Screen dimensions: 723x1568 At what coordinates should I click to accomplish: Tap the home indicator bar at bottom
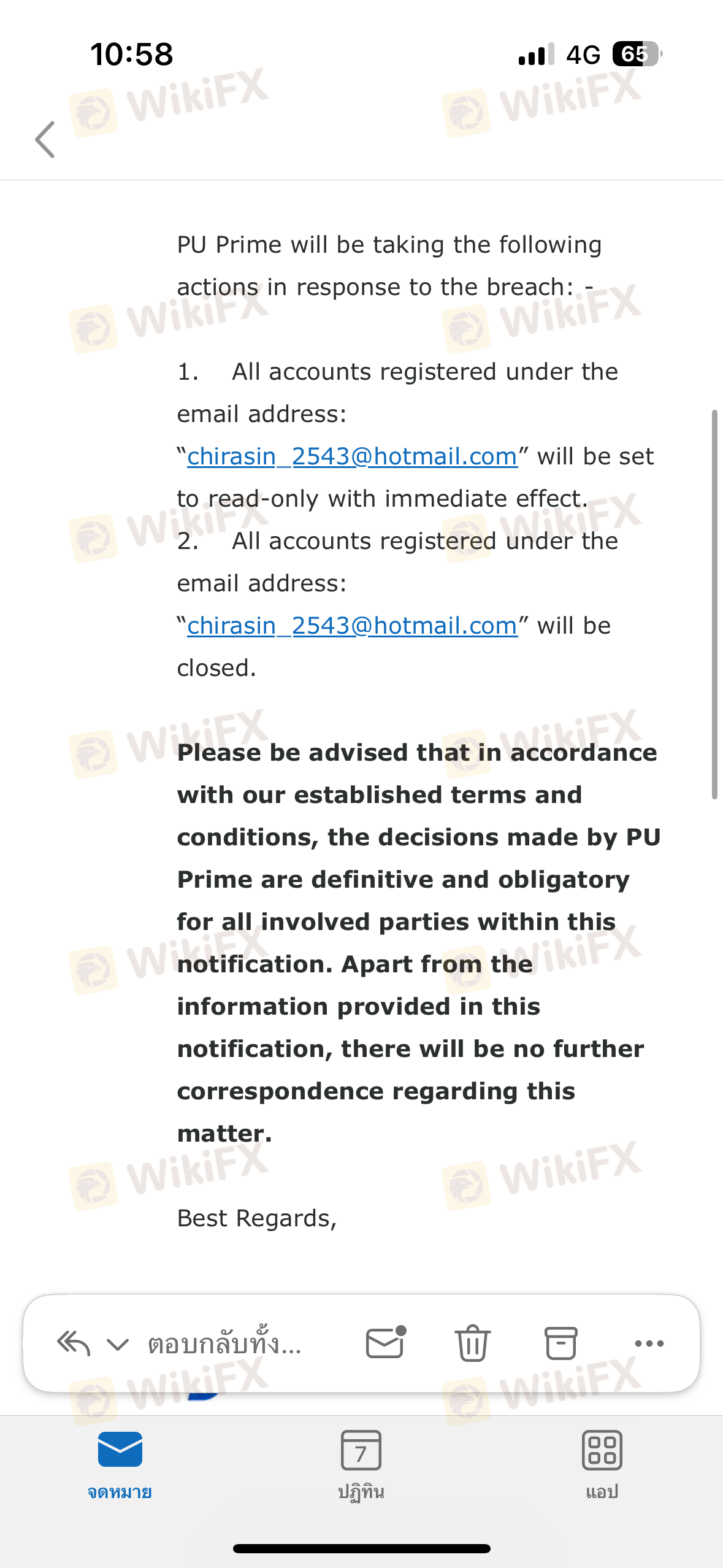[x=362, y=1548]
